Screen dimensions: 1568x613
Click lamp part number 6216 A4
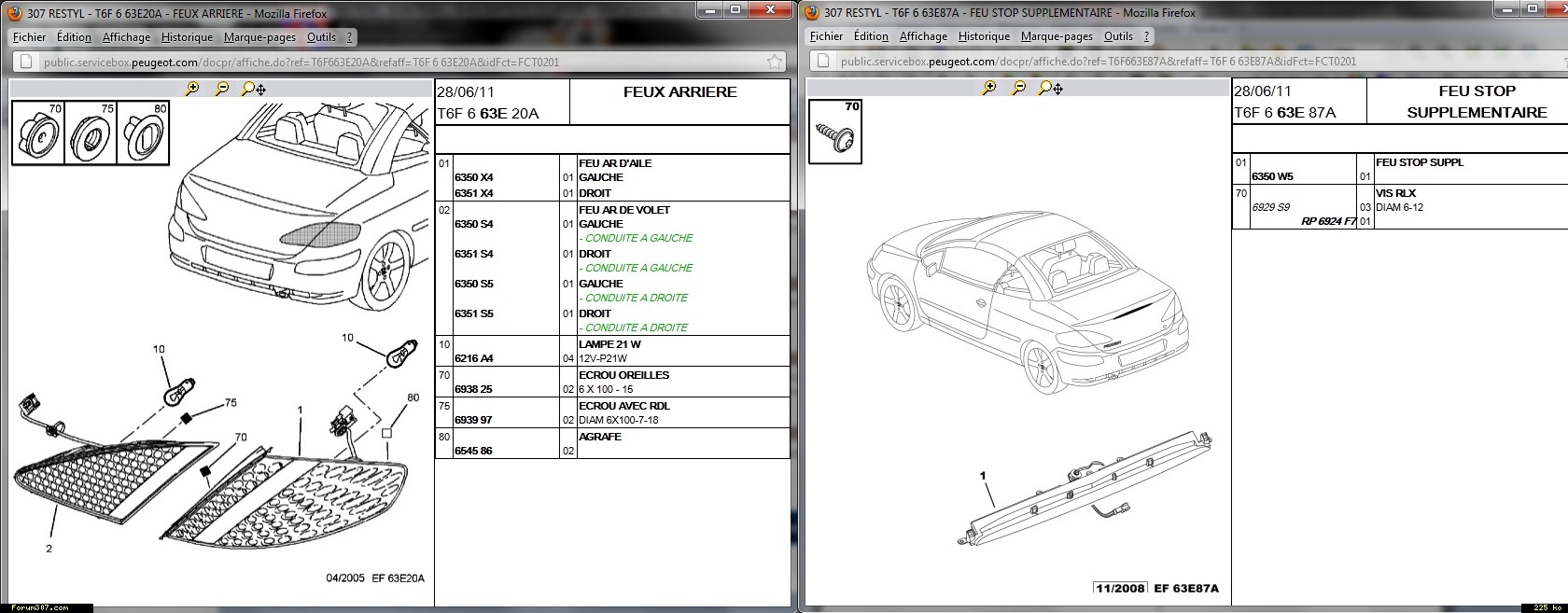(473, 358)
